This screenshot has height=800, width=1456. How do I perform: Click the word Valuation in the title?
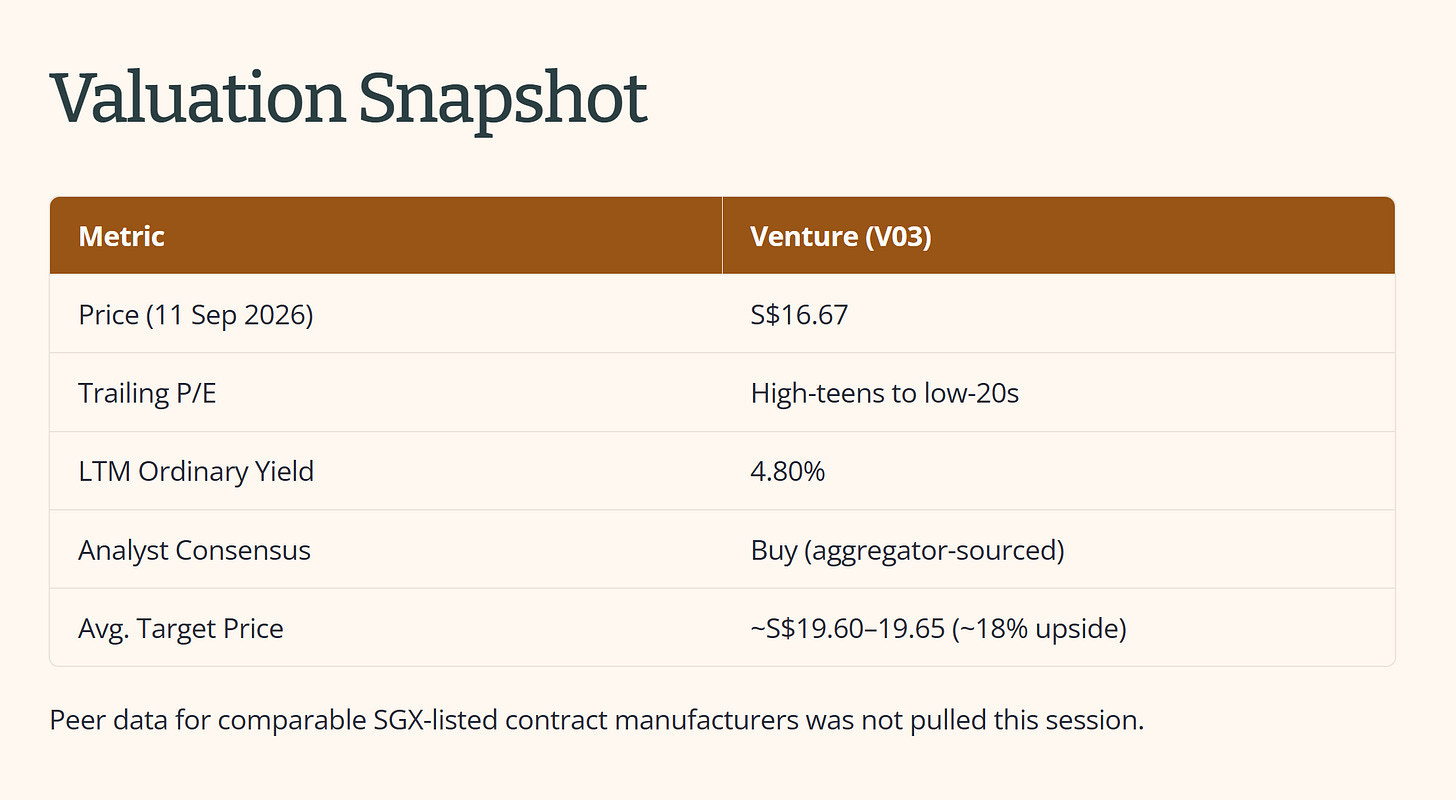197,100
